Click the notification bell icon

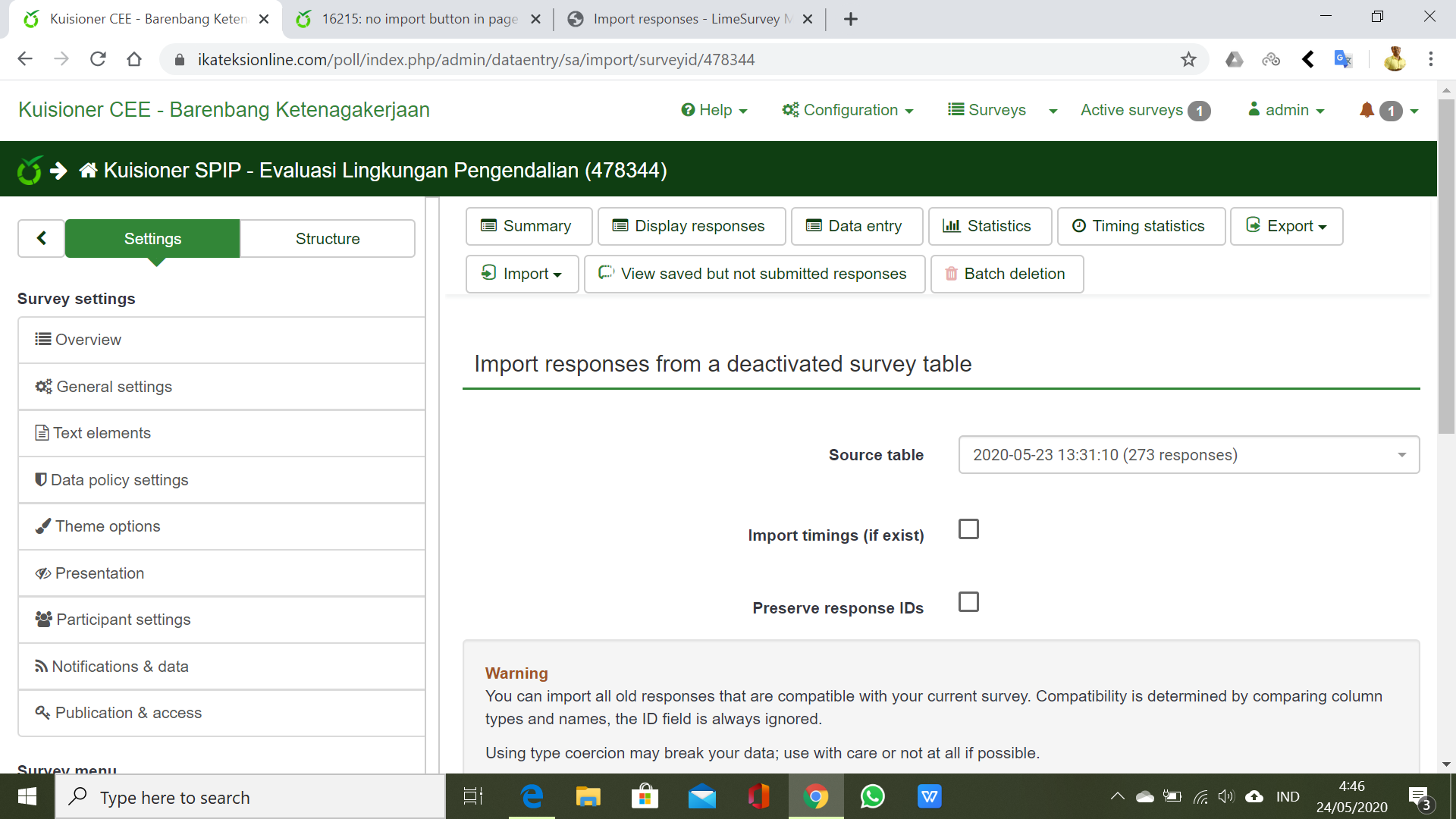[1367, 111]
